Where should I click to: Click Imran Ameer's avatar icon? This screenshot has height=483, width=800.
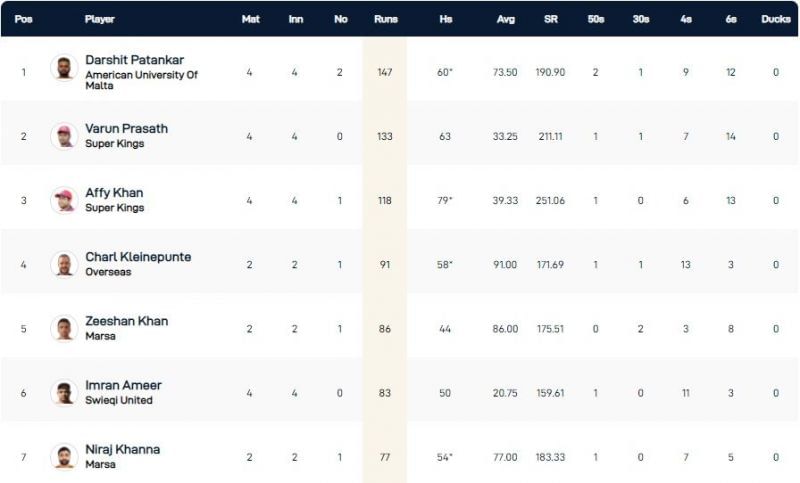click(x=64, y=393)
